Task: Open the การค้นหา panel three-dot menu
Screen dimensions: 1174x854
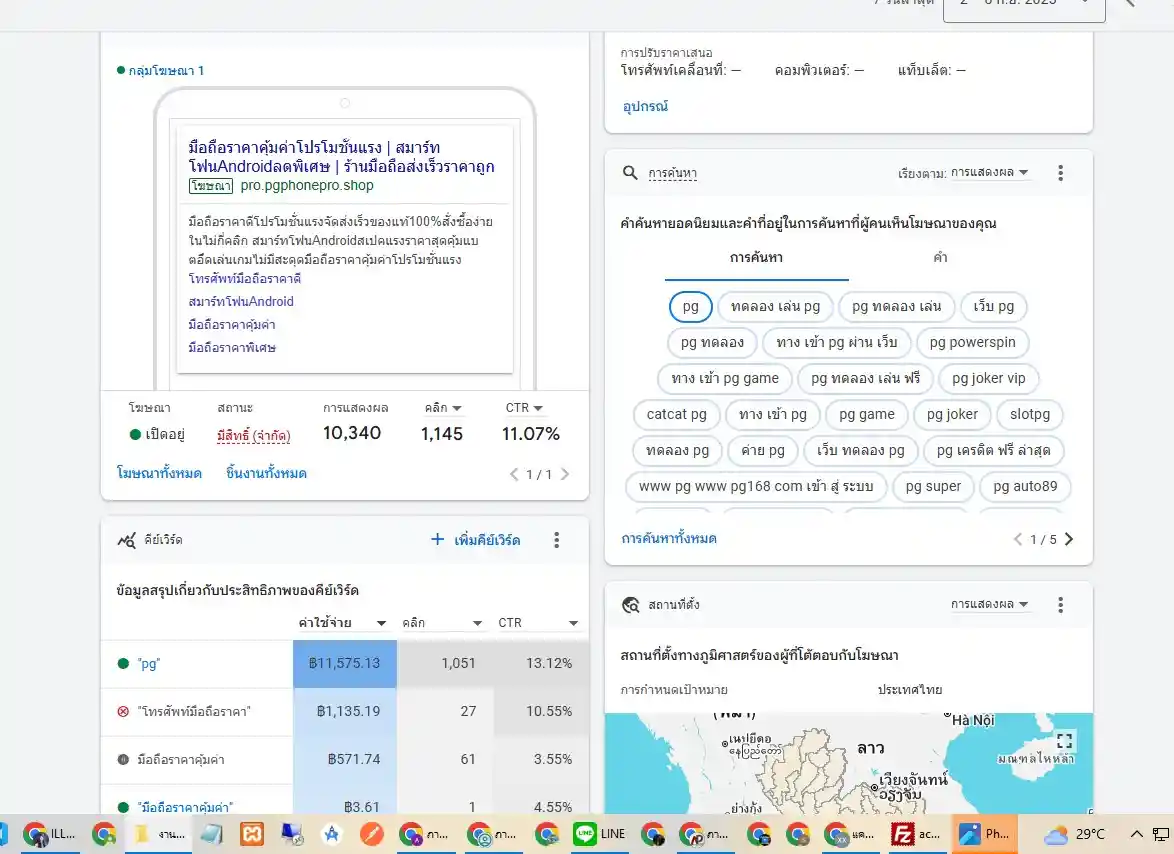Action: [x=1060, y=172]
